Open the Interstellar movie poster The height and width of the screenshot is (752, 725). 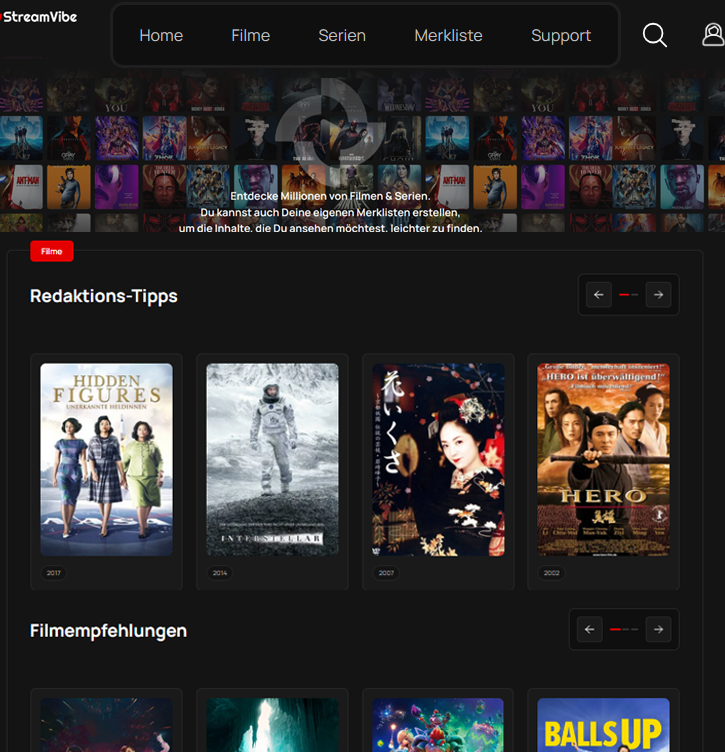click(x=272, y=459)
